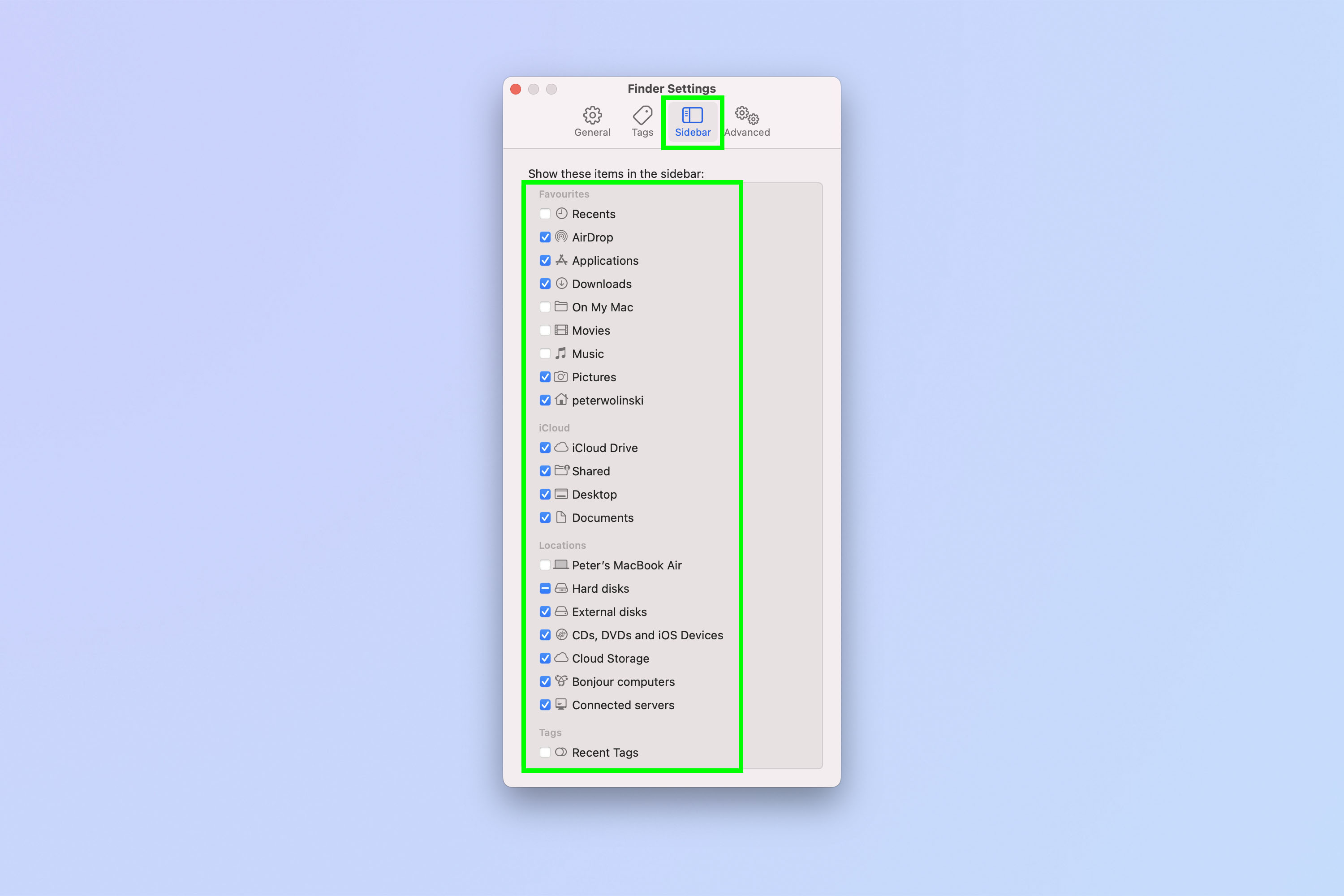This screenshot has height=896, width=1344.
Task: Uncheck the Pictures checkbox
Action: (x=545, y=377)
